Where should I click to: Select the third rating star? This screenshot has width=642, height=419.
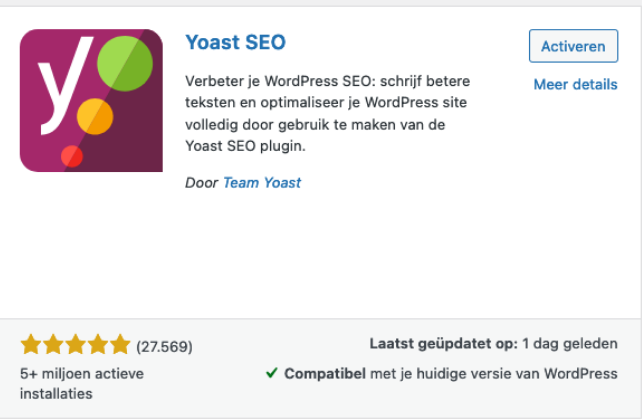pyautogui.click(x=76, y=344)
